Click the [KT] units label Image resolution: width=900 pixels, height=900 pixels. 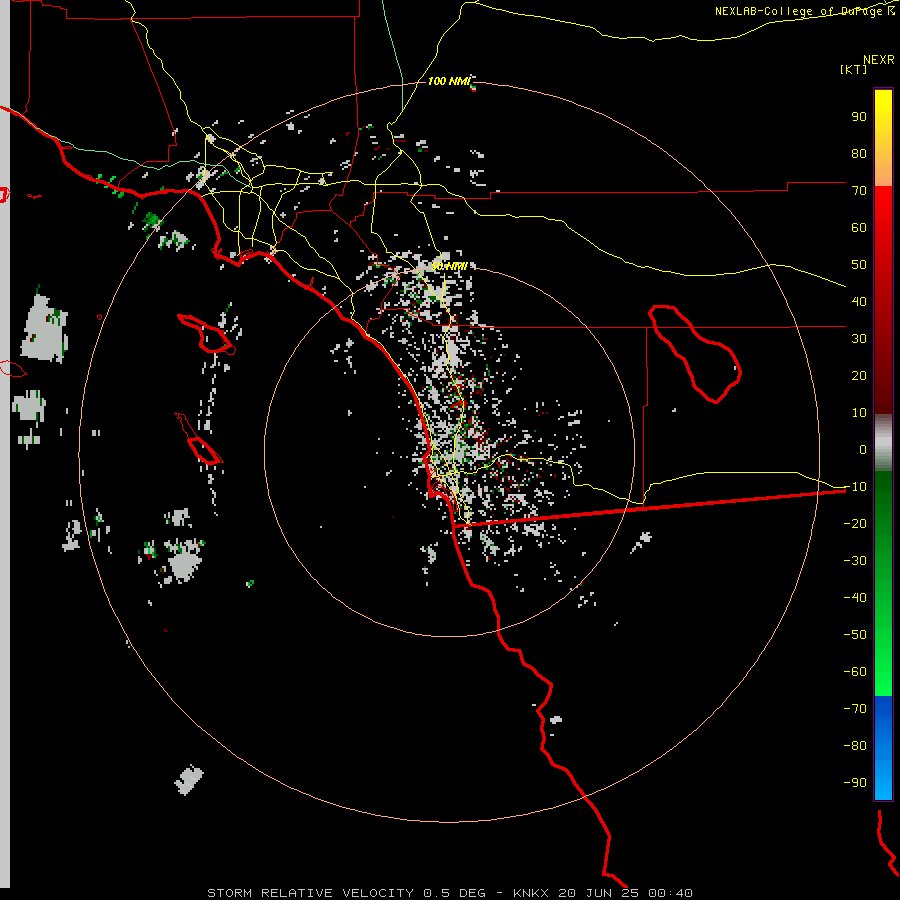tap(854, 69)
